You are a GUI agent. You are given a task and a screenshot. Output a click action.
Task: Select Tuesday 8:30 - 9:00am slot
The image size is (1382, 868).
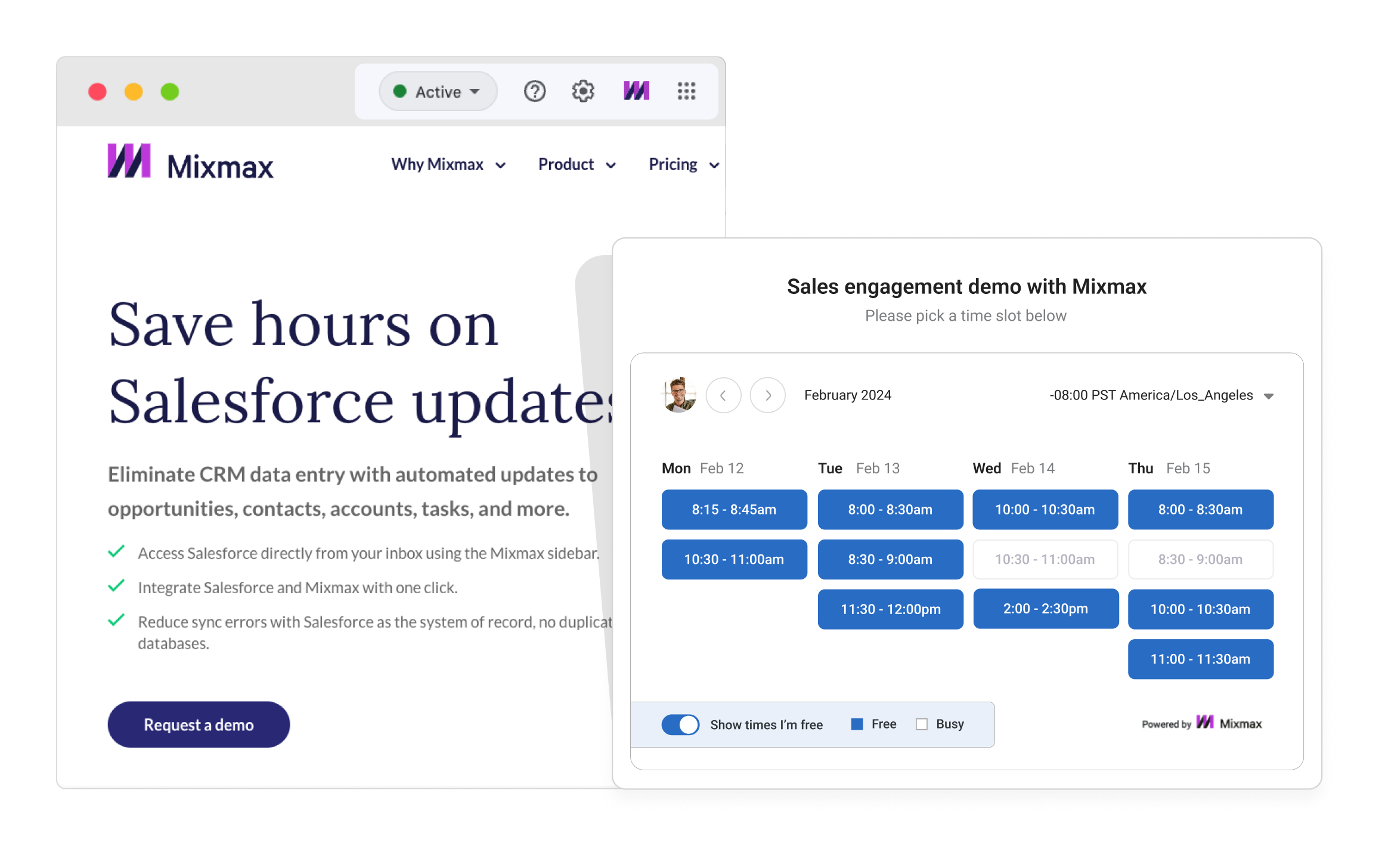click(x=890, y=559)
